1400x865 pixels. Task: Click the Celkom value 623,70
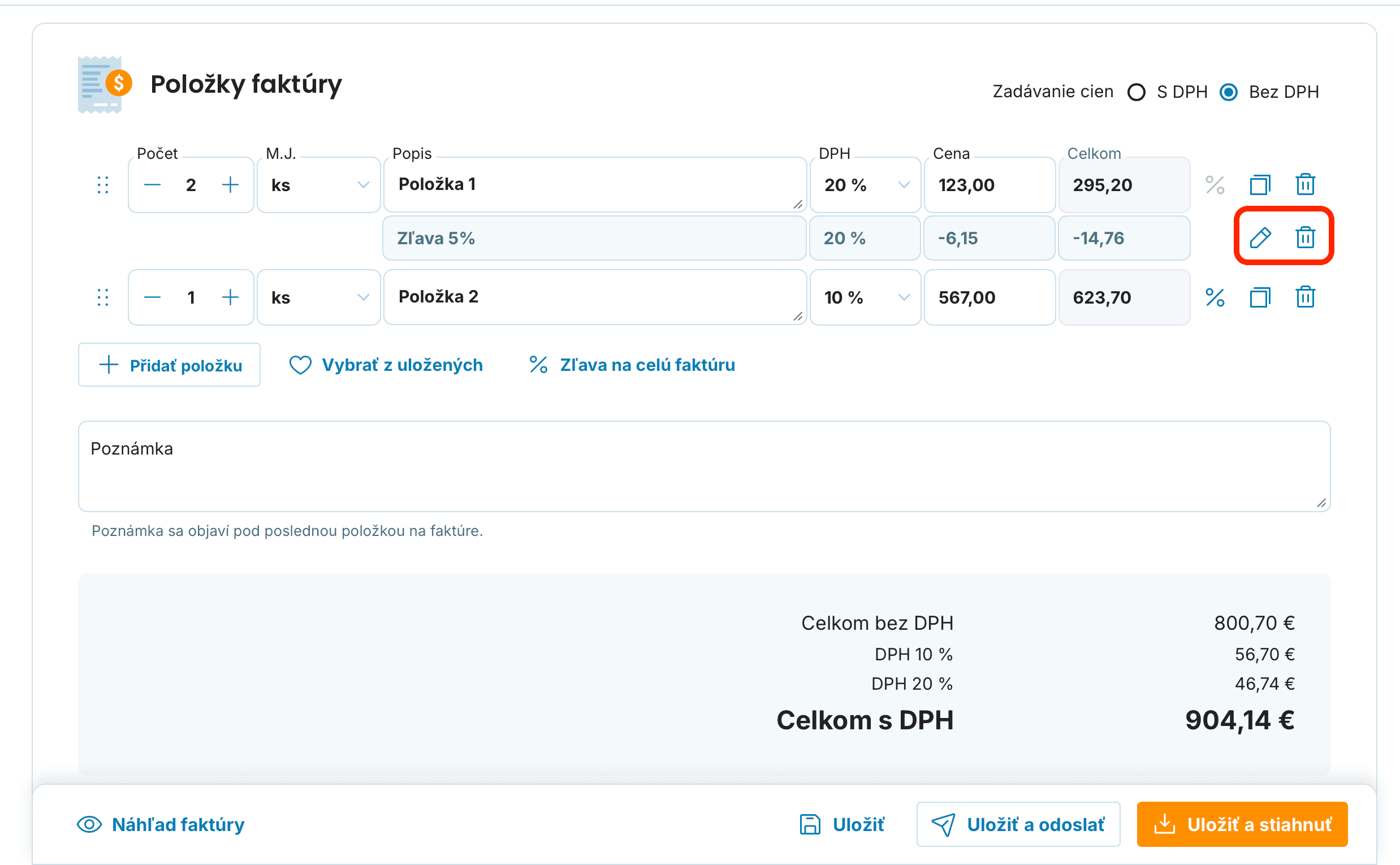pos(1102,297)
